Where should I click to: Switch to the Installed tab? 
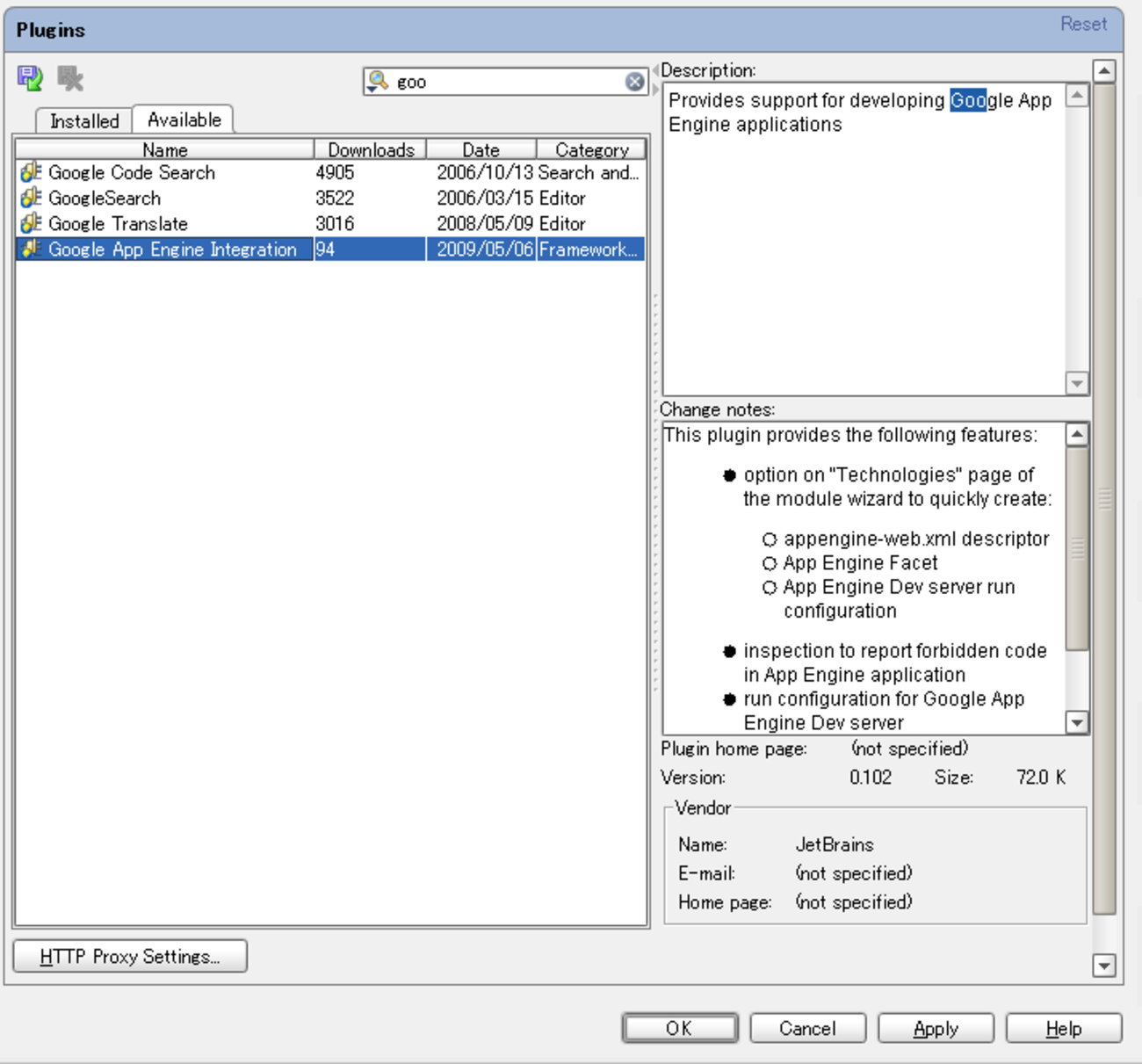84,120
